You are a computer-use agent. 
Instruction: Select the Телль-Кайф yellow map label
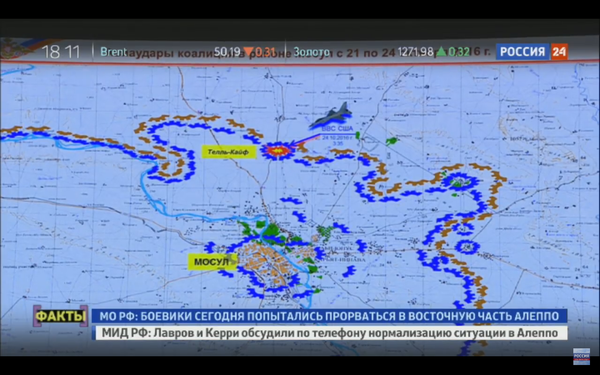point(228,152)
